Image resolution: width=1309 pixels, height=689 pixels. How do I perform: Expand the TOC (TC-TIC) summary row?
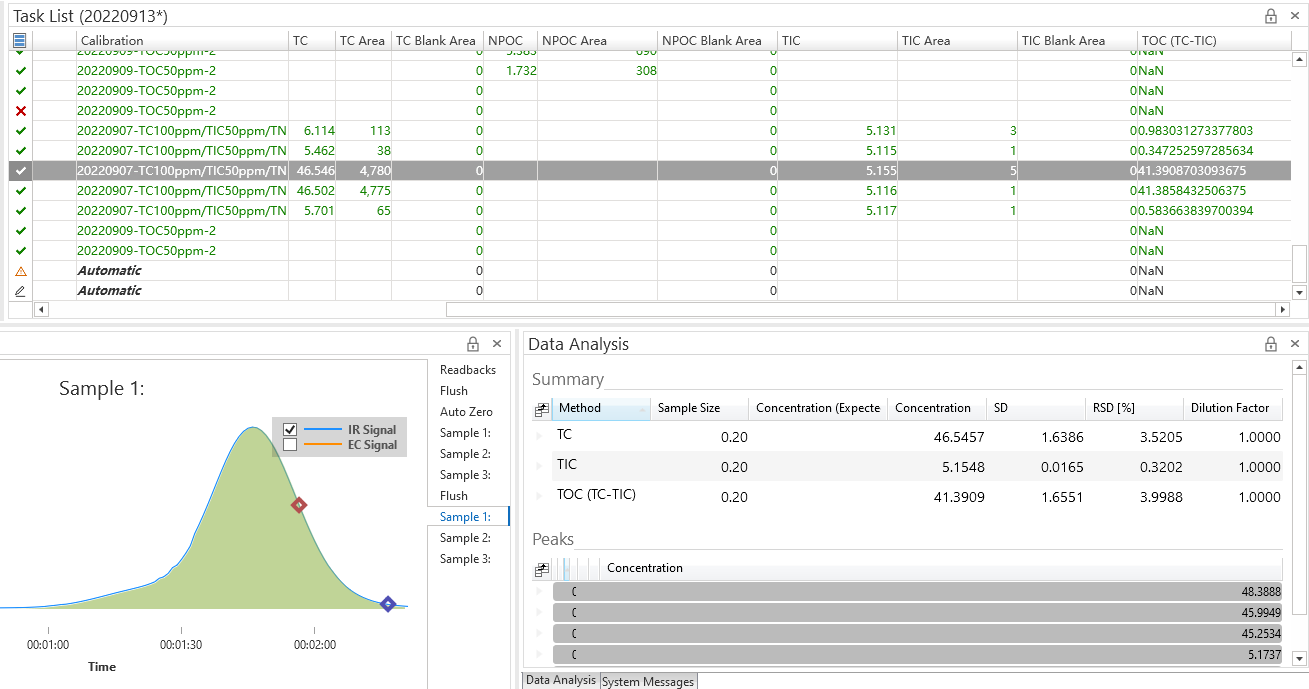tap(540, 497)
